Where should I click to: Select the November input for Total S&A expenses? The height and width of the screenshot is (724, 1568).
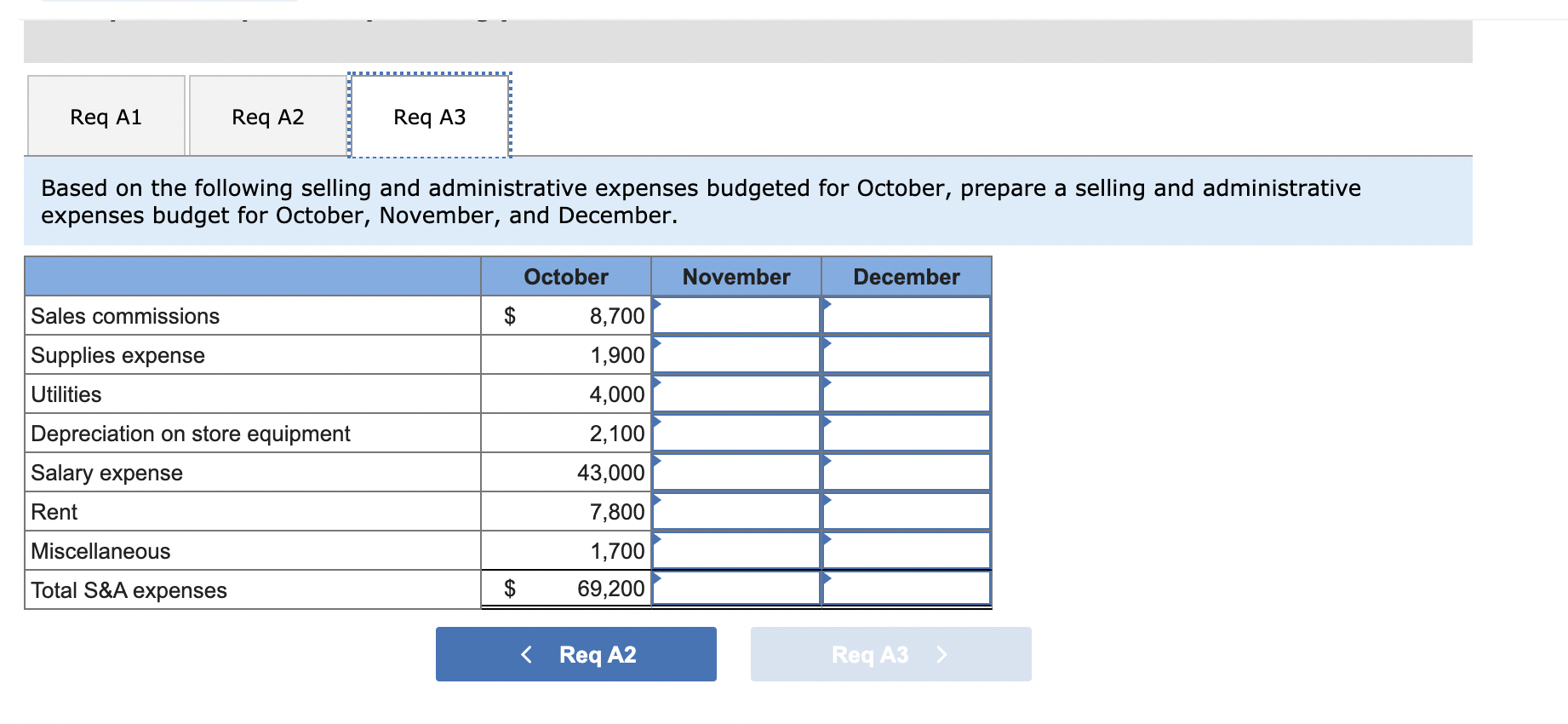[x=736, y=588]
